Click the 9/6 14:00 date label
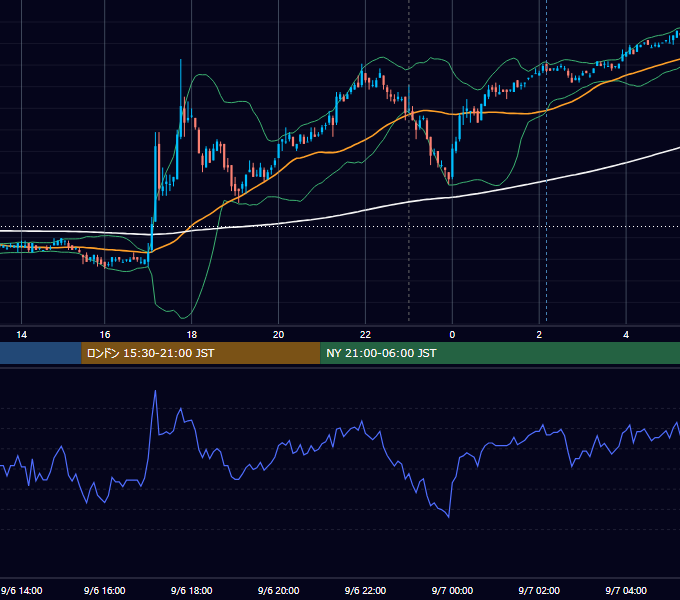Screen dimensions: 680x600 coord(22,590)
